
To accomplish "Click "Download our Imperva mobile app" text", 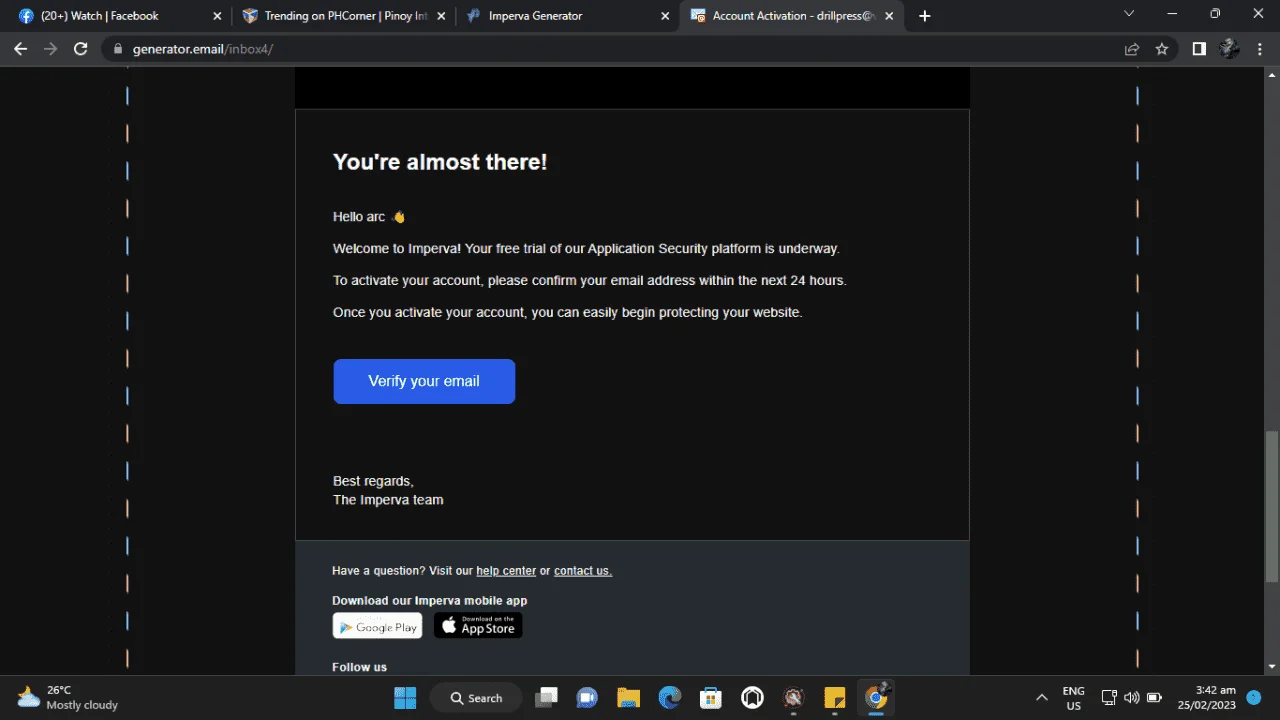I will coord(430,601).
